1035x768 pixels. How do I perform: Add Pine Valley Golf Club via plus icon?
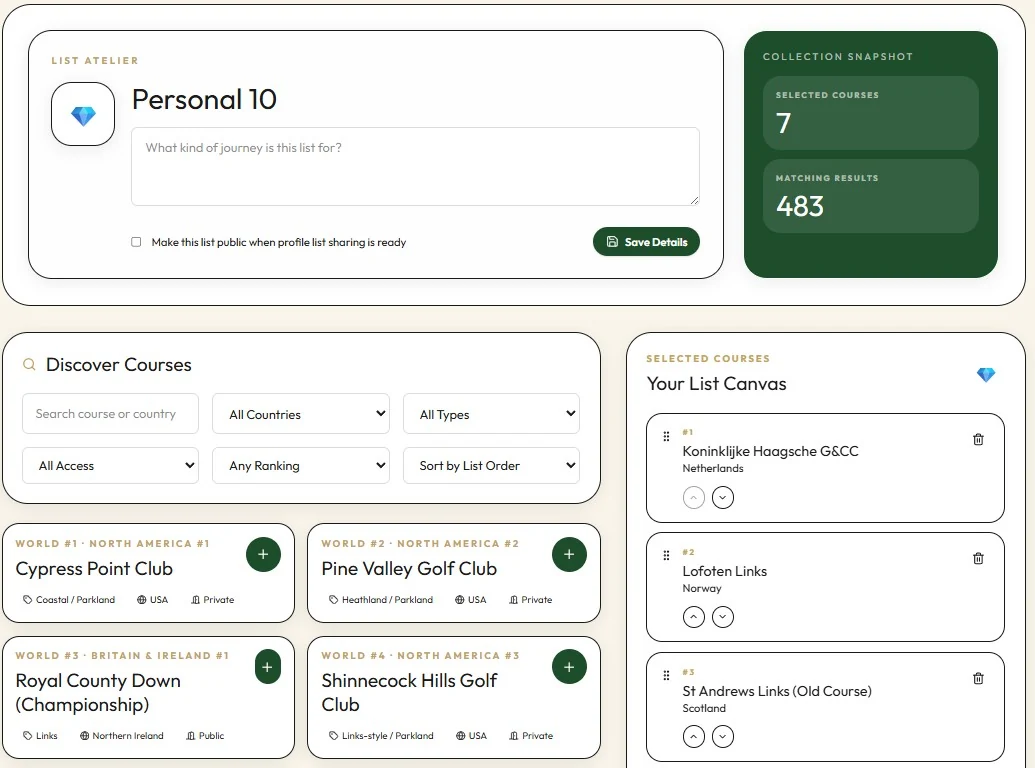pyautogui.click(x=568, y=553)
